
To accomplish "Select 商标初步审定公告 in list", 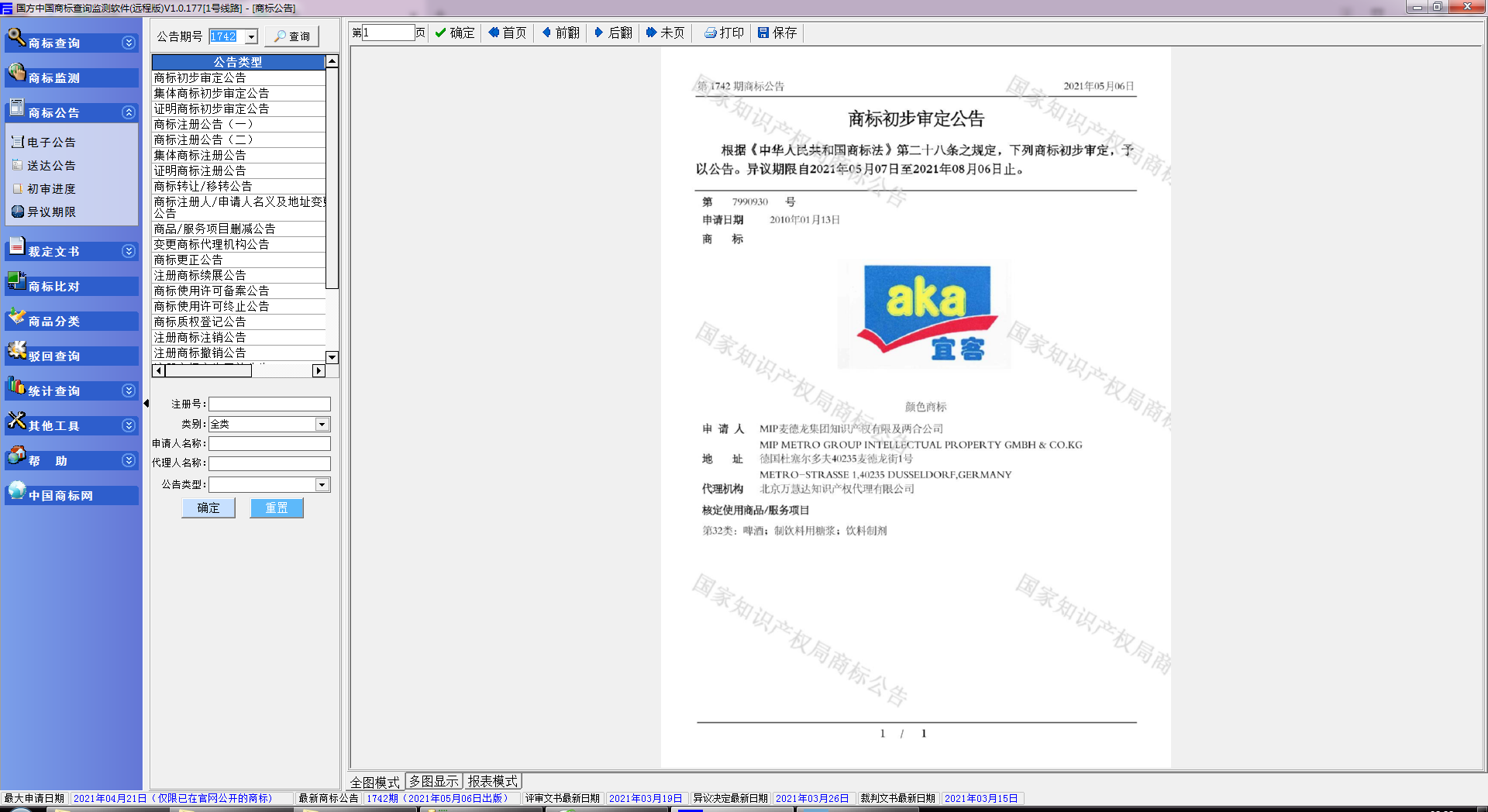I will [x=239, y=78].
